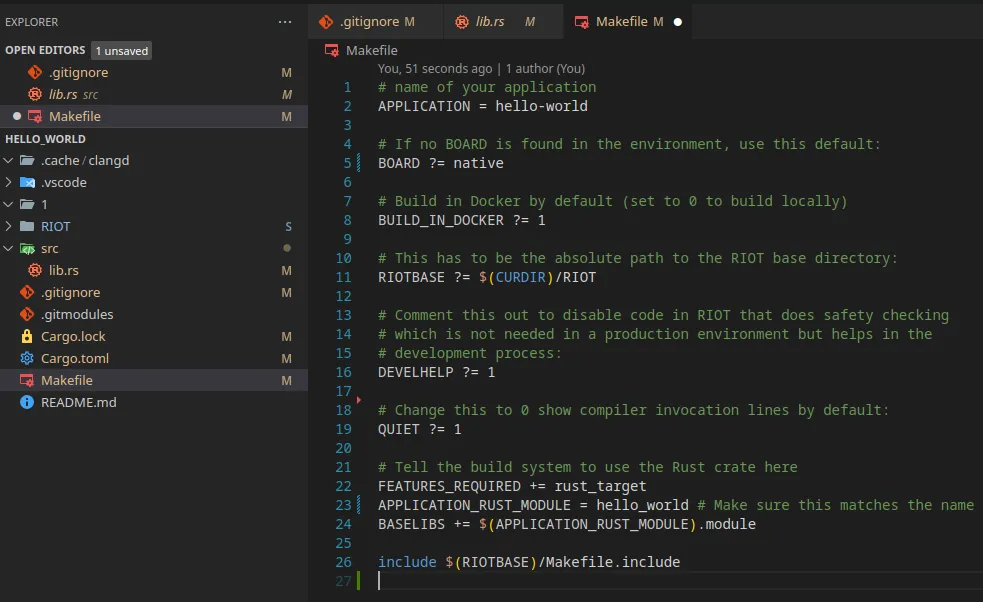Screen dimensions: 983x602
Task: Open lib.rs src from Open Editors list
Action: (x=154, y=95)
